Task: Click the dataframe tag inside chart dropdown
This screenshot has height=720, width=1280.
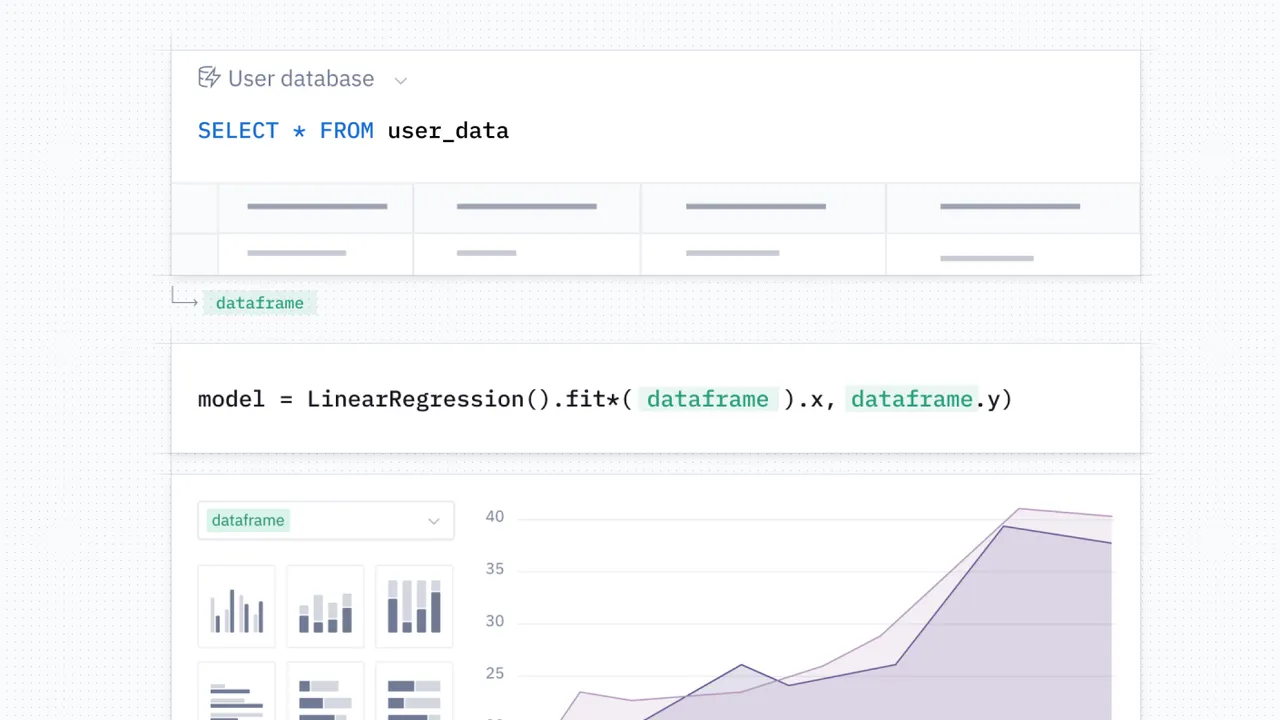Action: [x=248, y=520]
